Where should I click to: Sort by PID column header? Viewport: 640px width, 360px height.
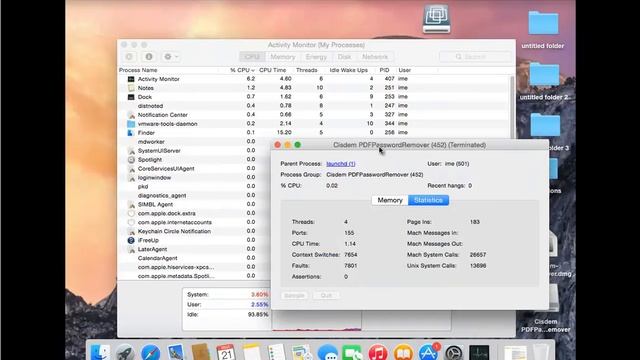coord(384,70)
